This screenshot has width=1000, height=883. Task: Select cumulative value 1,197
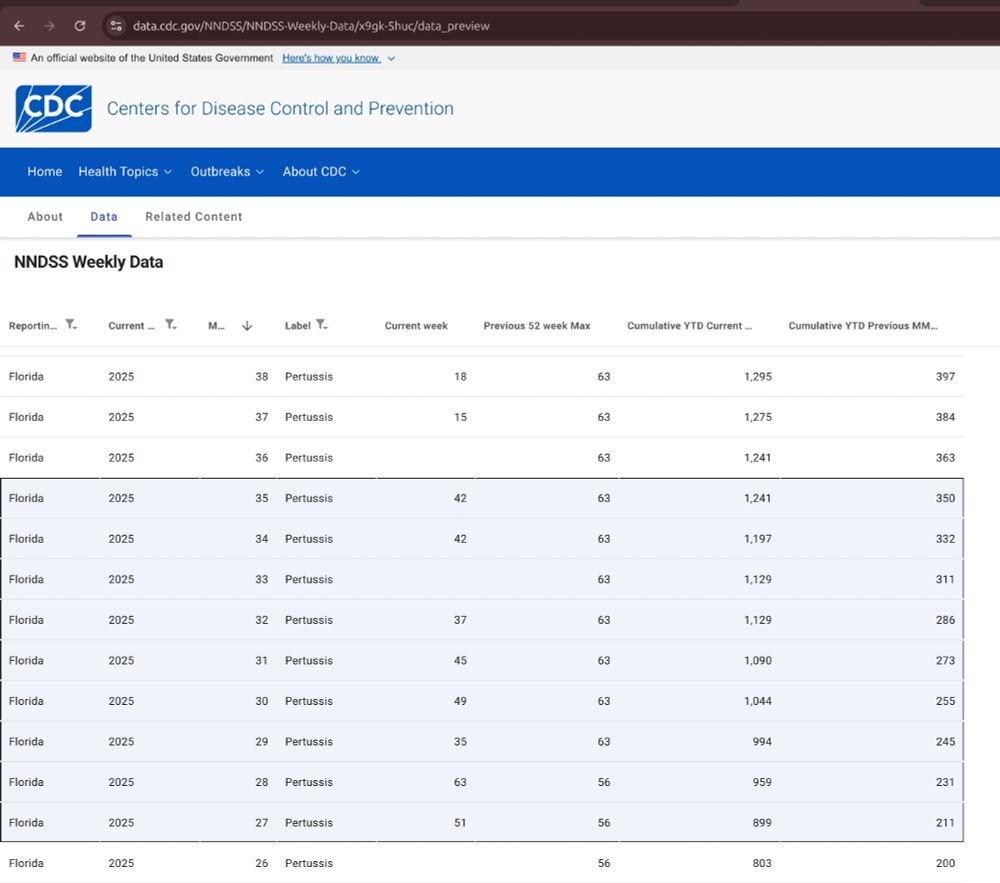pyautogui.click(x=758, y=539)
